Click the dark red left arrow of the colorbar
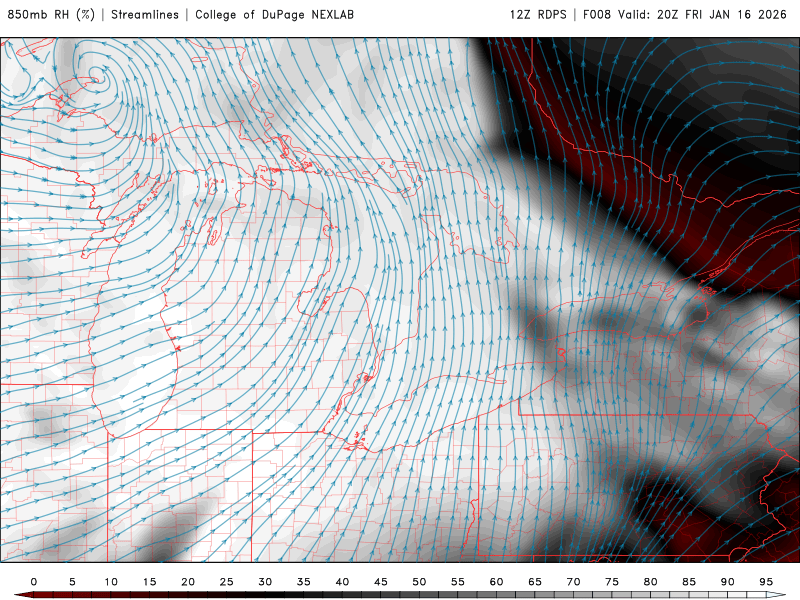Screen dimensions: 800x600 click(23, 595)
